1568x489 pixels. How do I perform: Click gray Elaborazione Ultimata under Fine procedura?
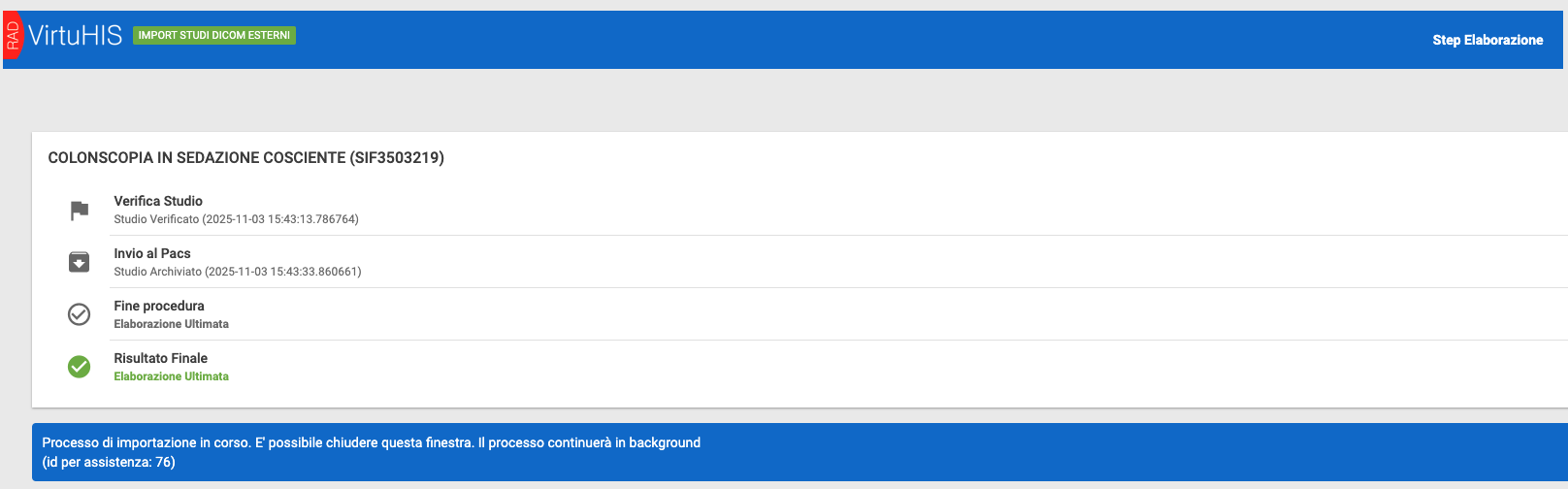(172, 324)
